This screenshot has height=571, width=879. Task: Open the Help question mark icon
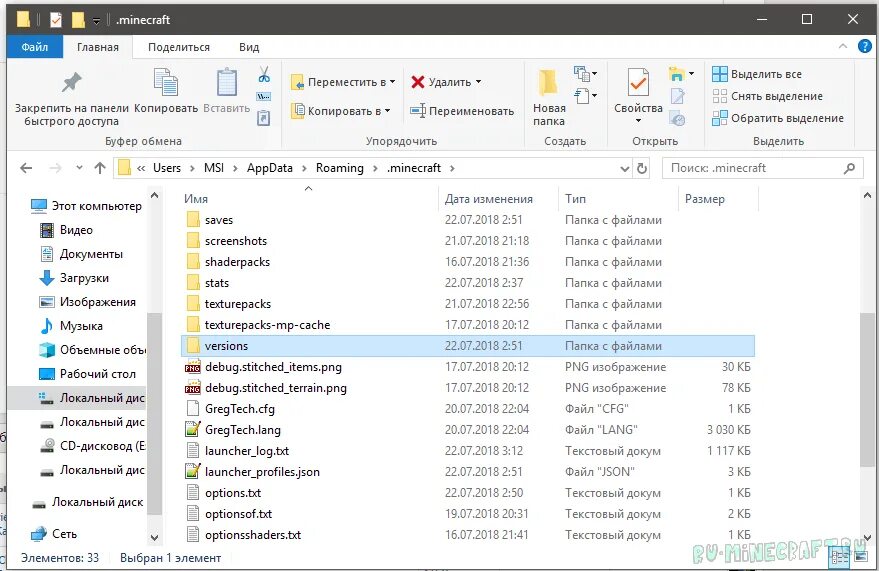click(865, 47)
